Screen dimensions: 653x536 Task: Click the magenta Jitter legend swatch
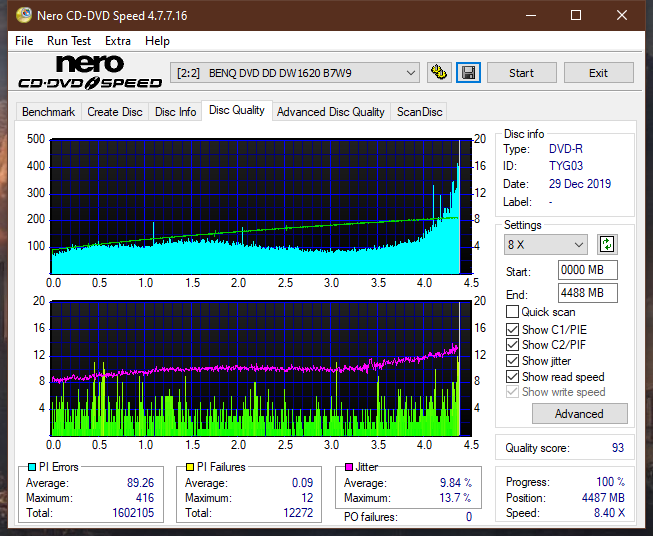pos(349,467)
